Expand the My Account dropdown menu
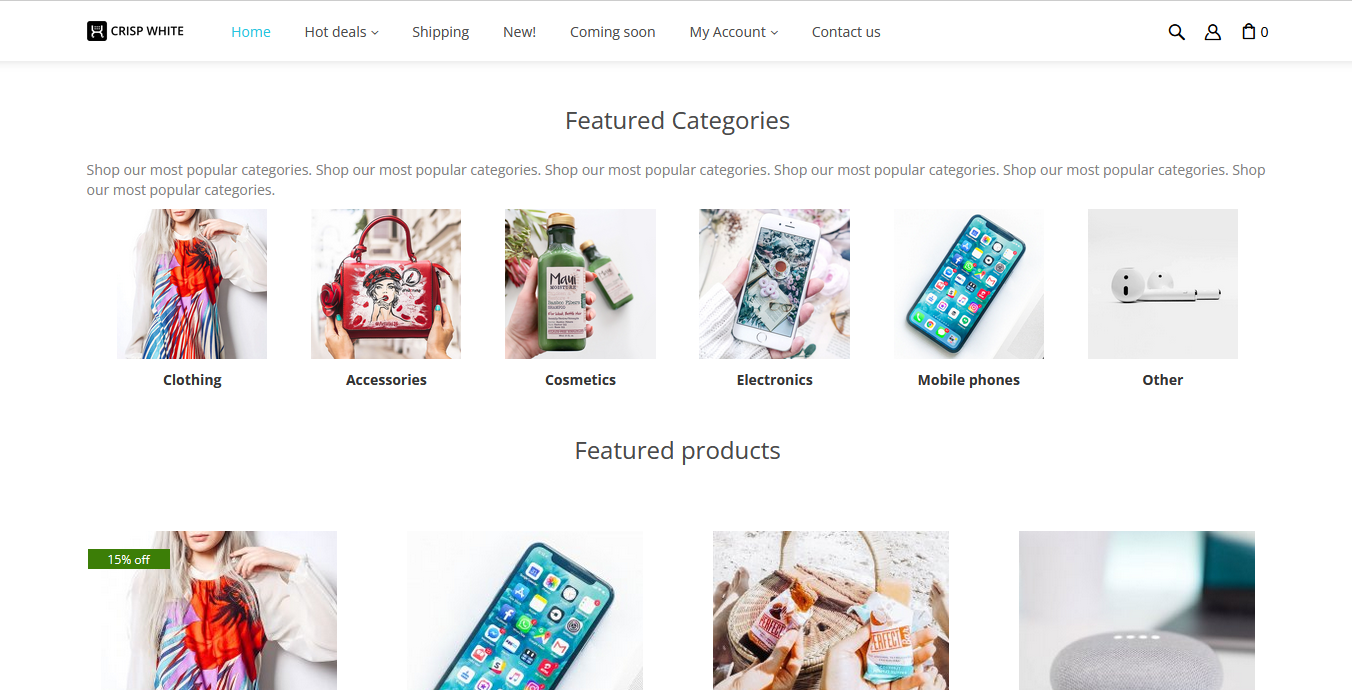 [x=733, y=32]
